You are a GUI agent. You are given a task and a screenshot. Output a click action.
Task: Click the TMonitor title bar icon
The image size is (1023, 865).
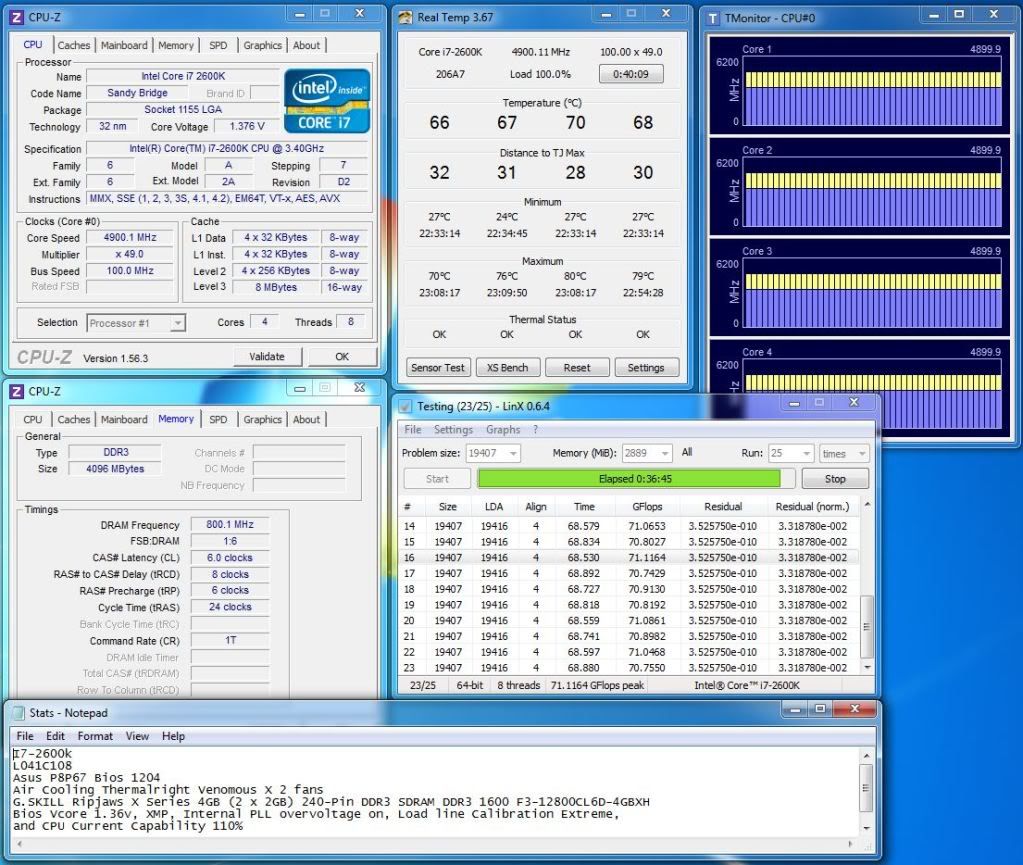point(713,18)
